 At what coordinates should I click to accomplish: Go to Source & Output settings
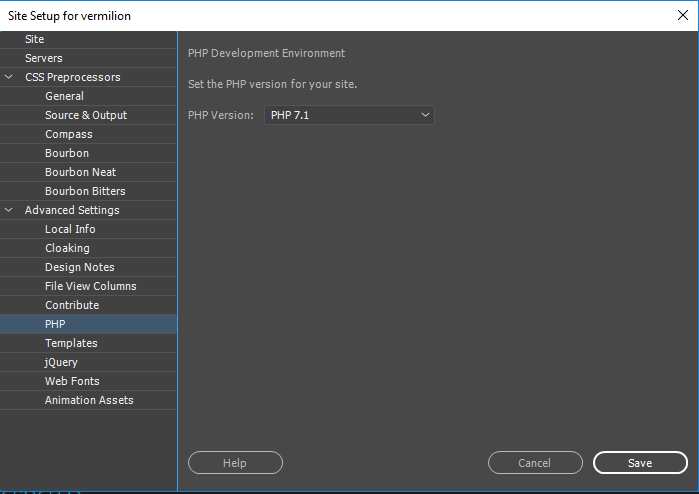click(x=86, y=115)
